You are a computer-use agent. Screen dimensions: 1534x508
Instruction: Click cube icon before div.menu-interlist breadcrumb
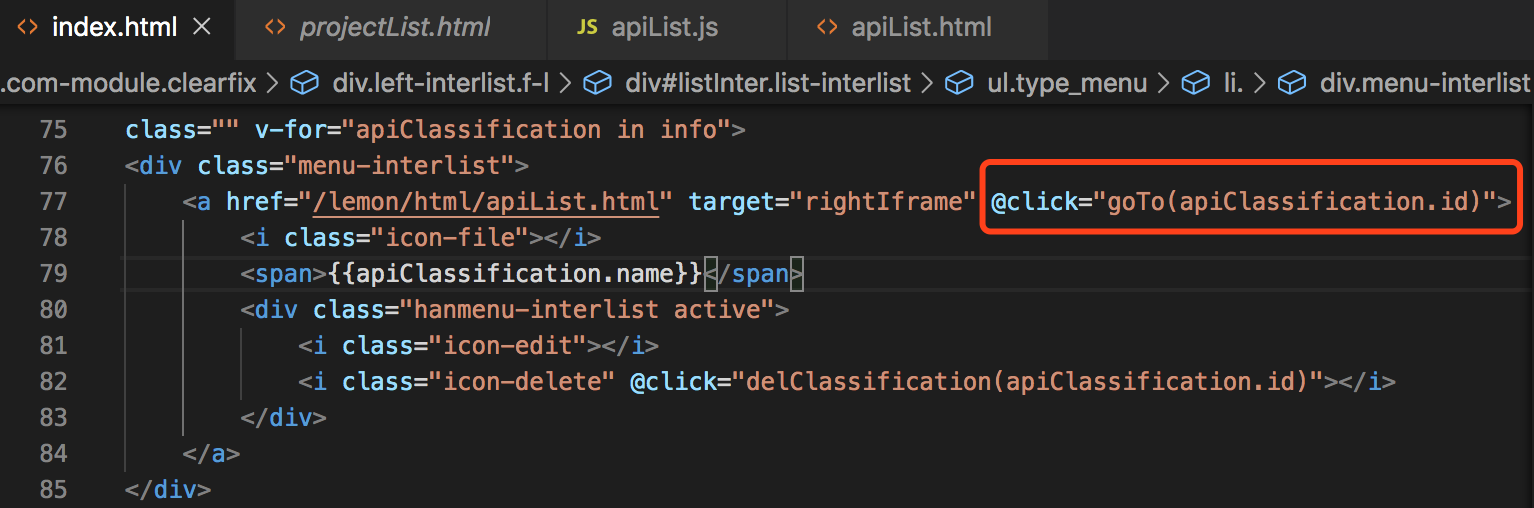[x=1293, y=83]
